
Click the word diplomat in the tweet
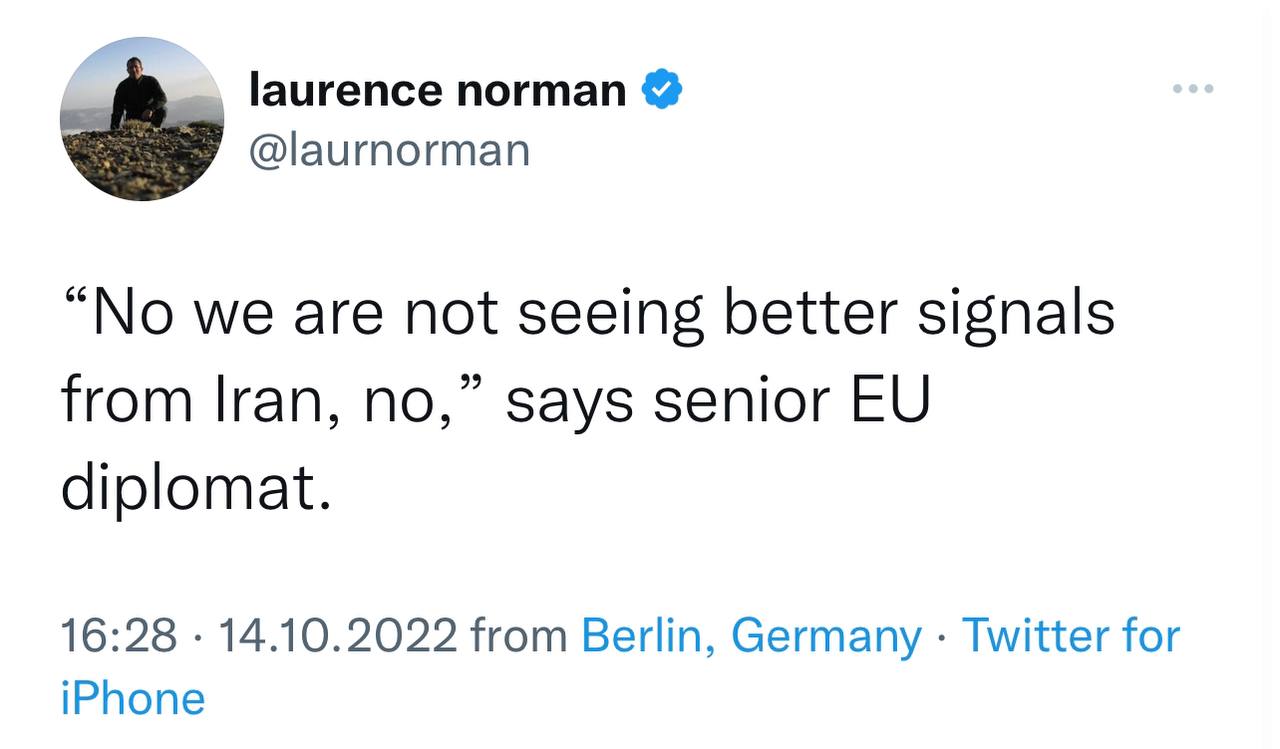195,490
